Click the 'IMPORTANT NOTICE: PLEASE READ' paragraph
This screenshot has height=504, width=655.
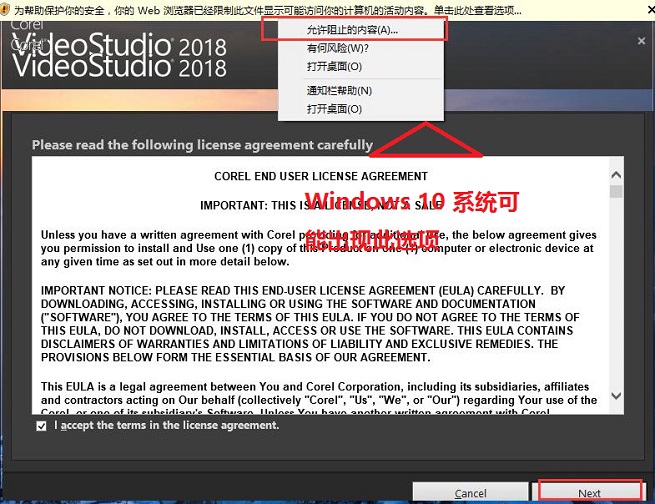[x=310, y=324]
